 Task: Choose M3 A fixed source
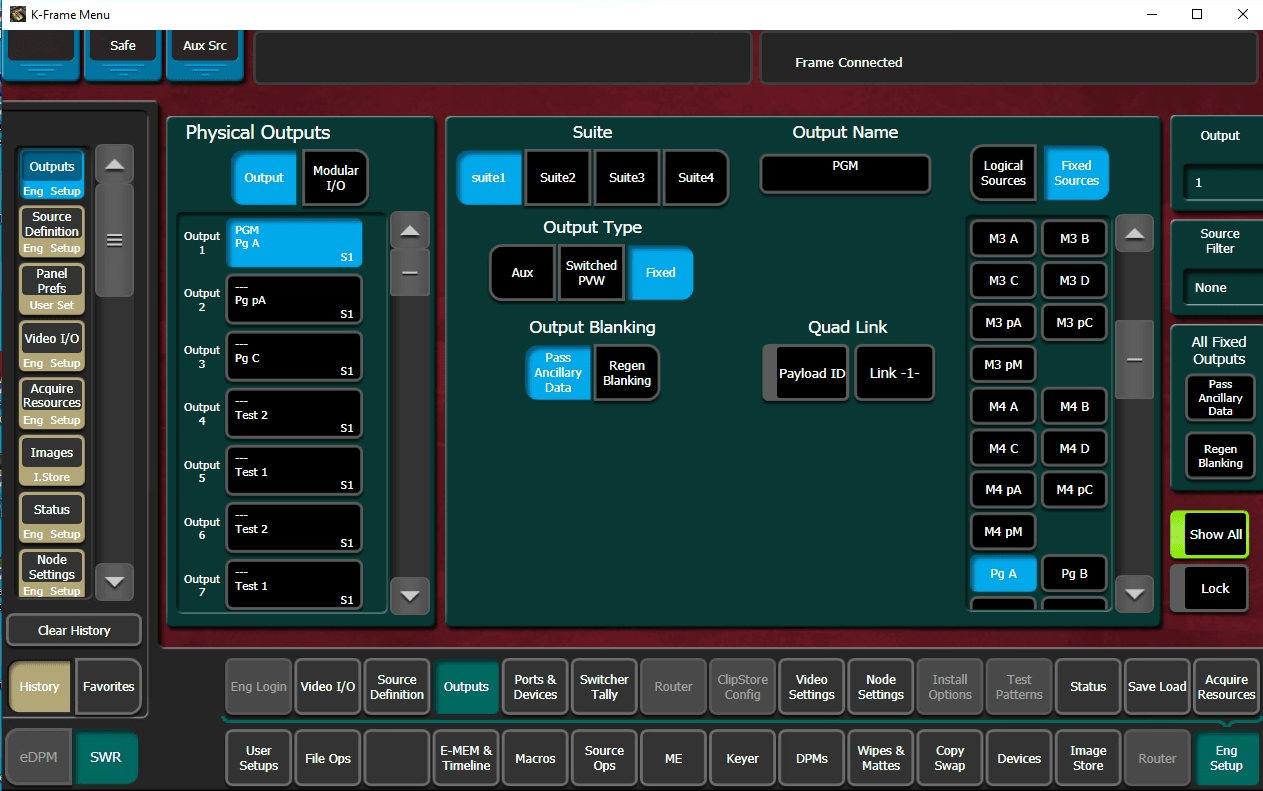click(x=1003, y=239)
